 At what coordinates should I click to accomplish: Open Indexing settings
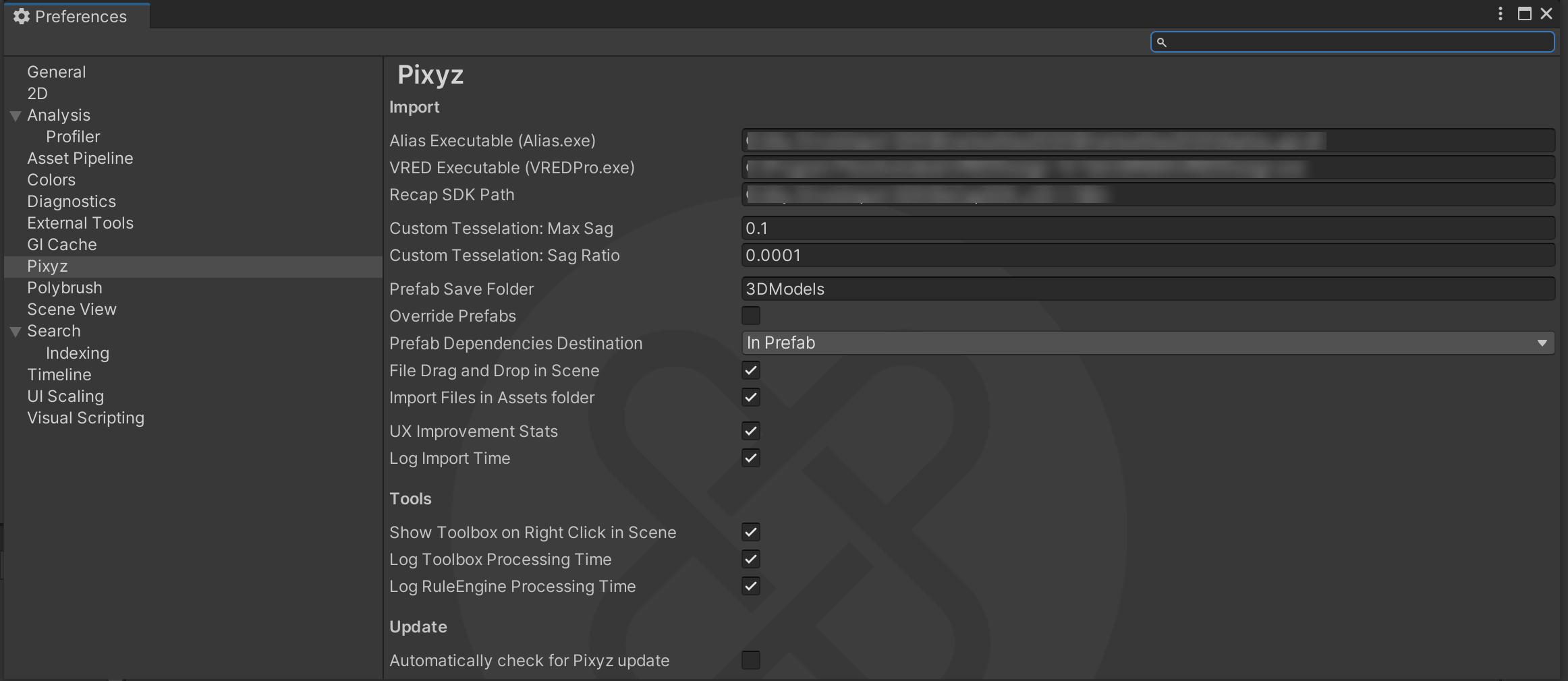pos(78,353)
